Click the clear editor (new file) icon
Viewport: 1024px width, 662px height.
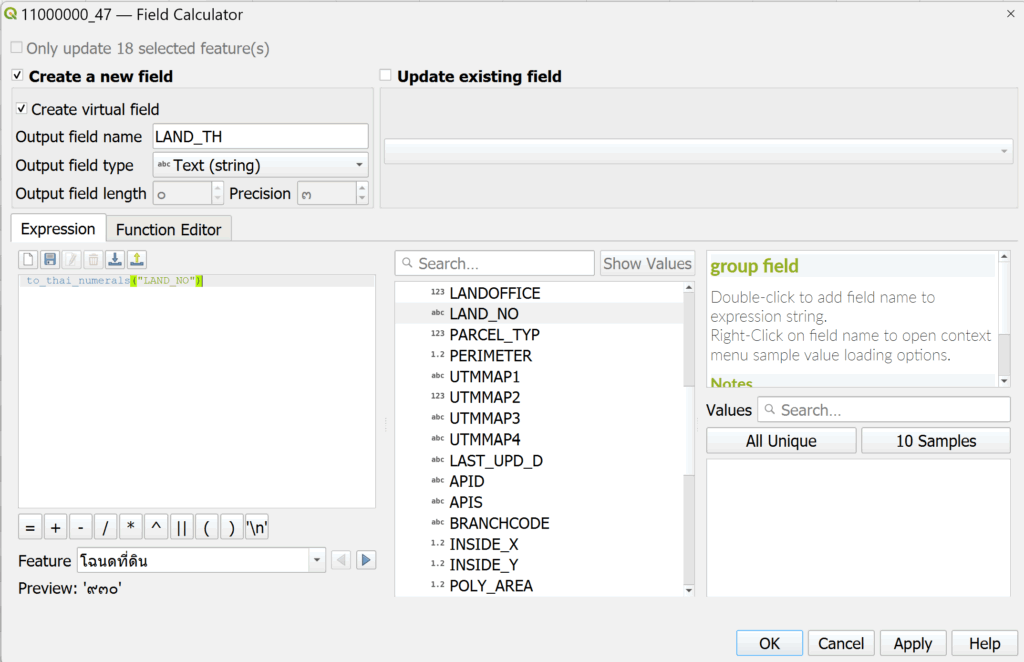pyautogui.click(x=28, y=259)
